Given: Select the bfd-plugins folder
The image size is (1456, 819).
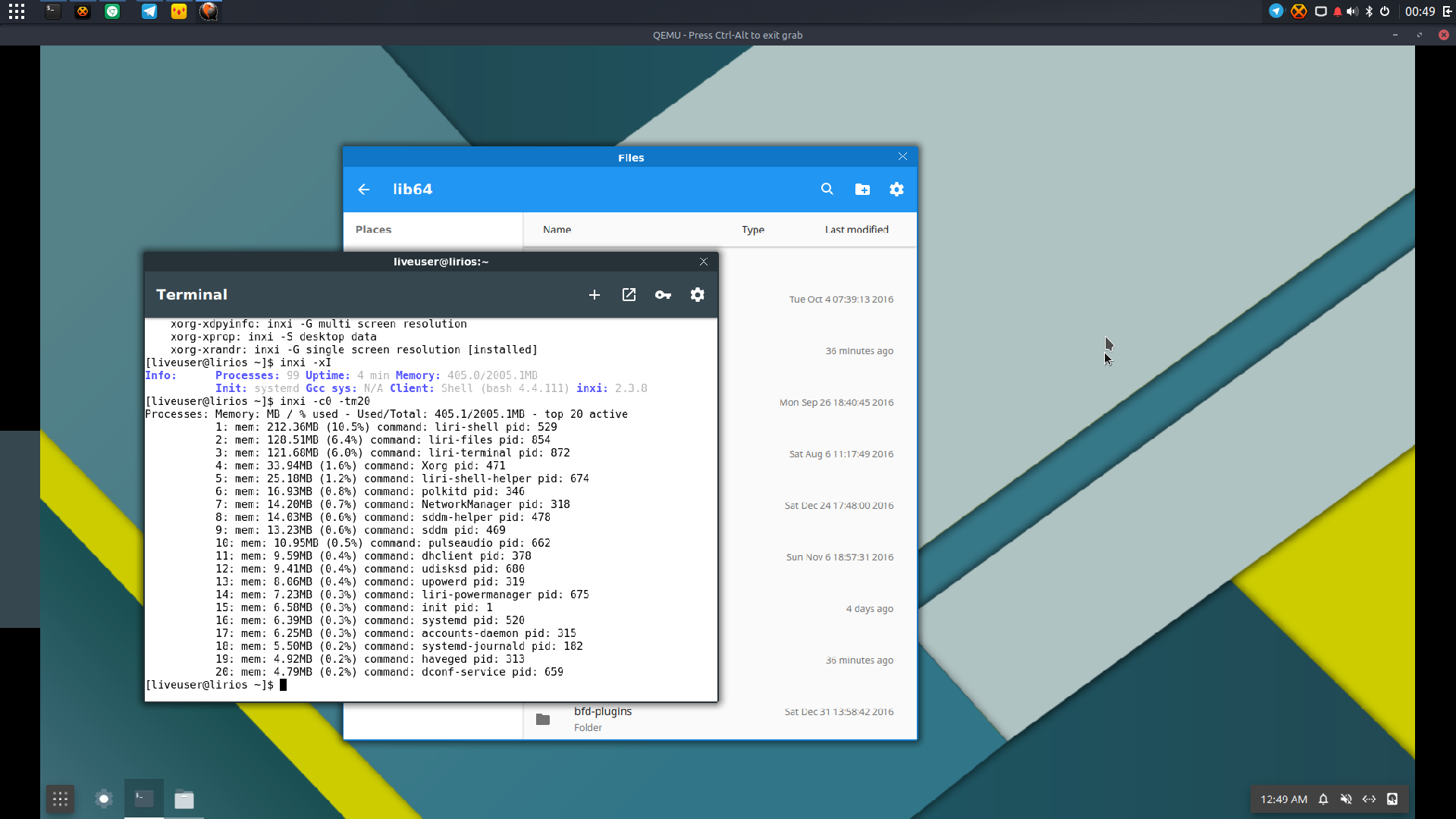Looking at the screenshot, I should coord(720,718).
